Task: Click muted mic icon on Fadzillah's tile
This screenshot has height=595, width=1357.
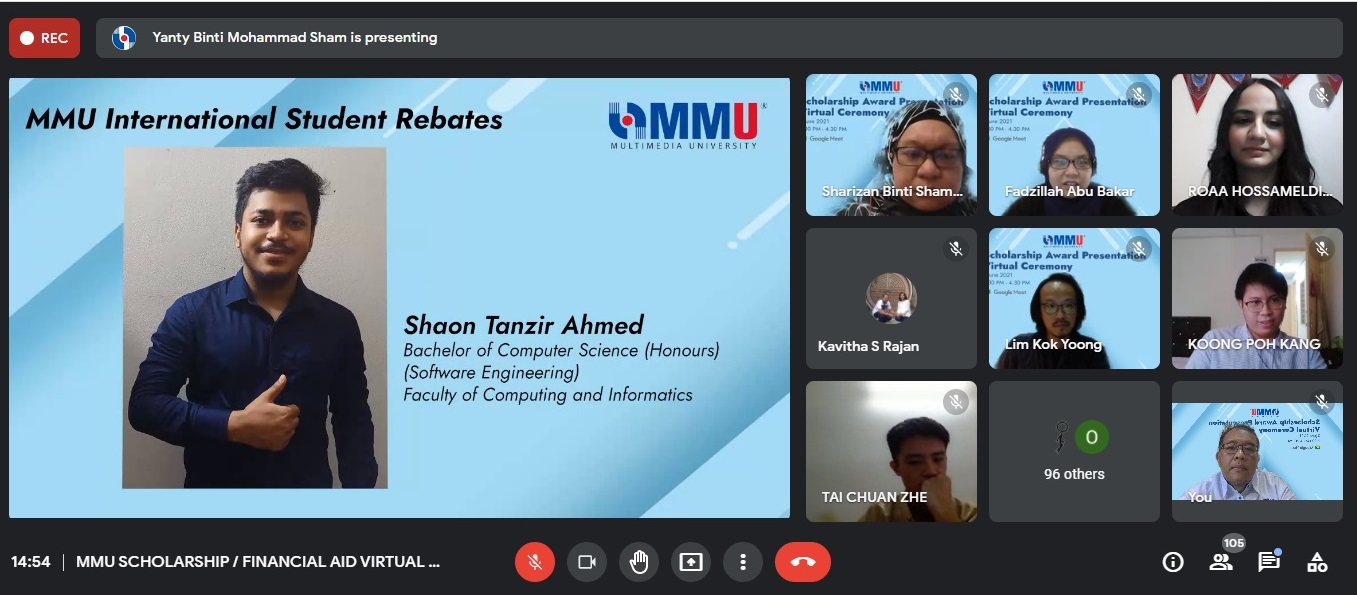Action: [1139, 96]
